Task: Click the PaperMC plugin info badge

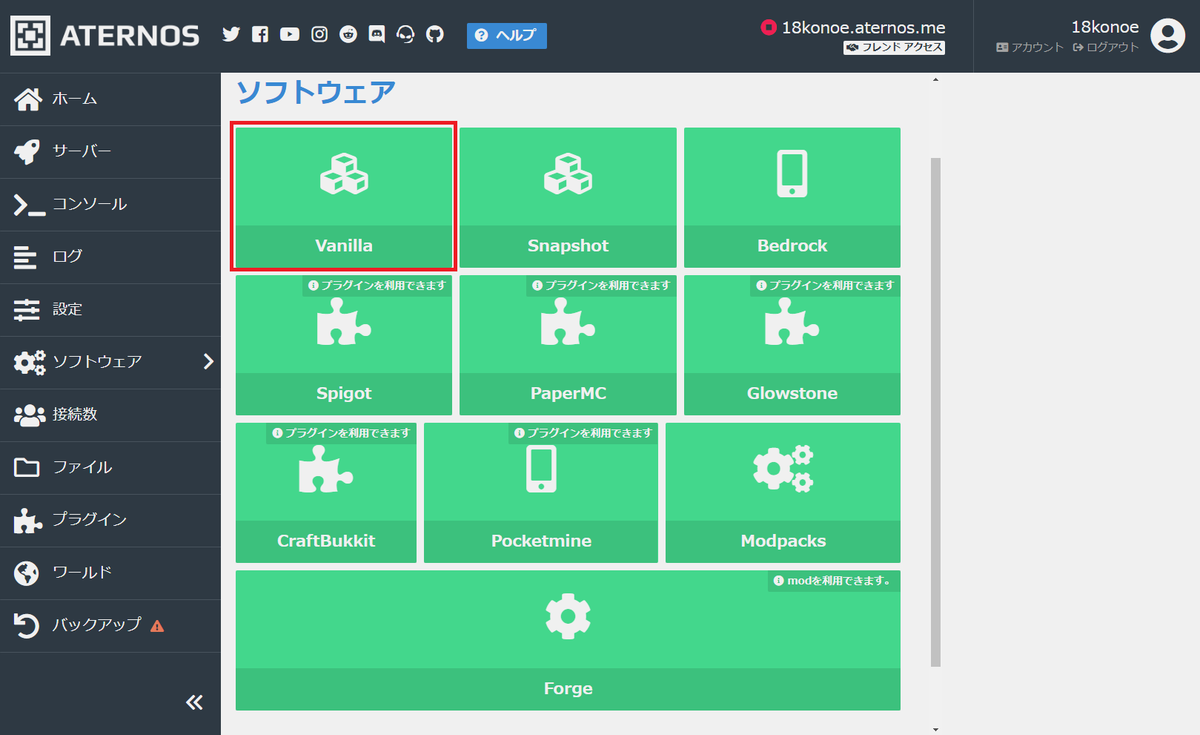Action: coord(602,285)
